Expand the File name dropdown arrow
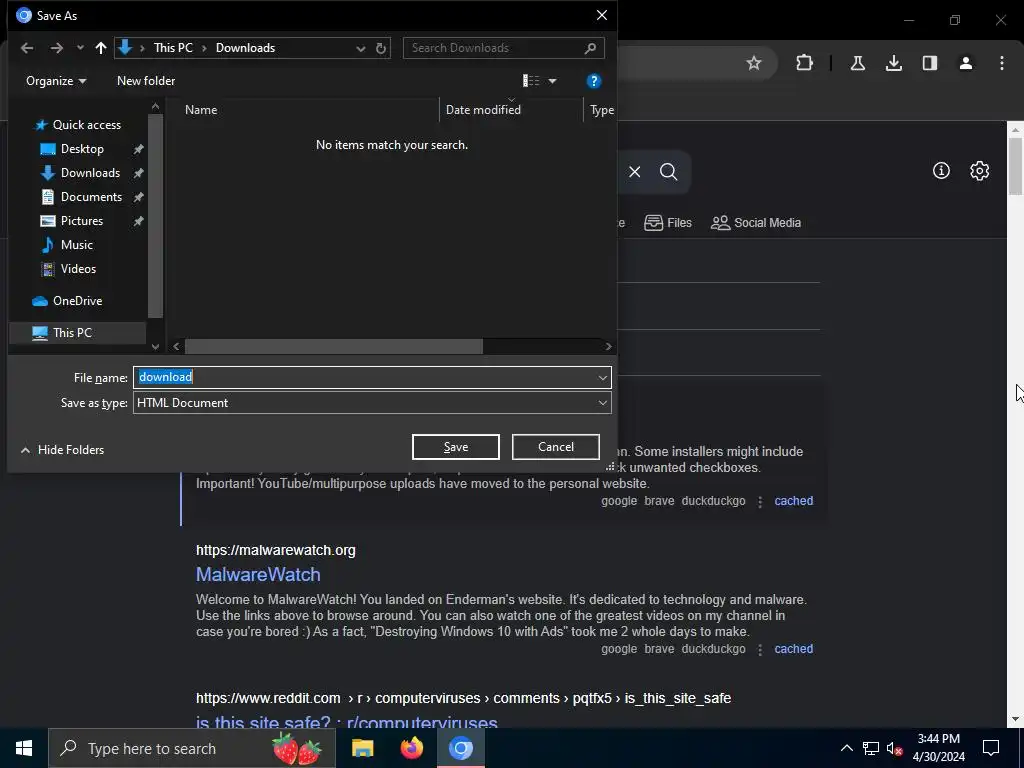 click(x=602, y=377)
